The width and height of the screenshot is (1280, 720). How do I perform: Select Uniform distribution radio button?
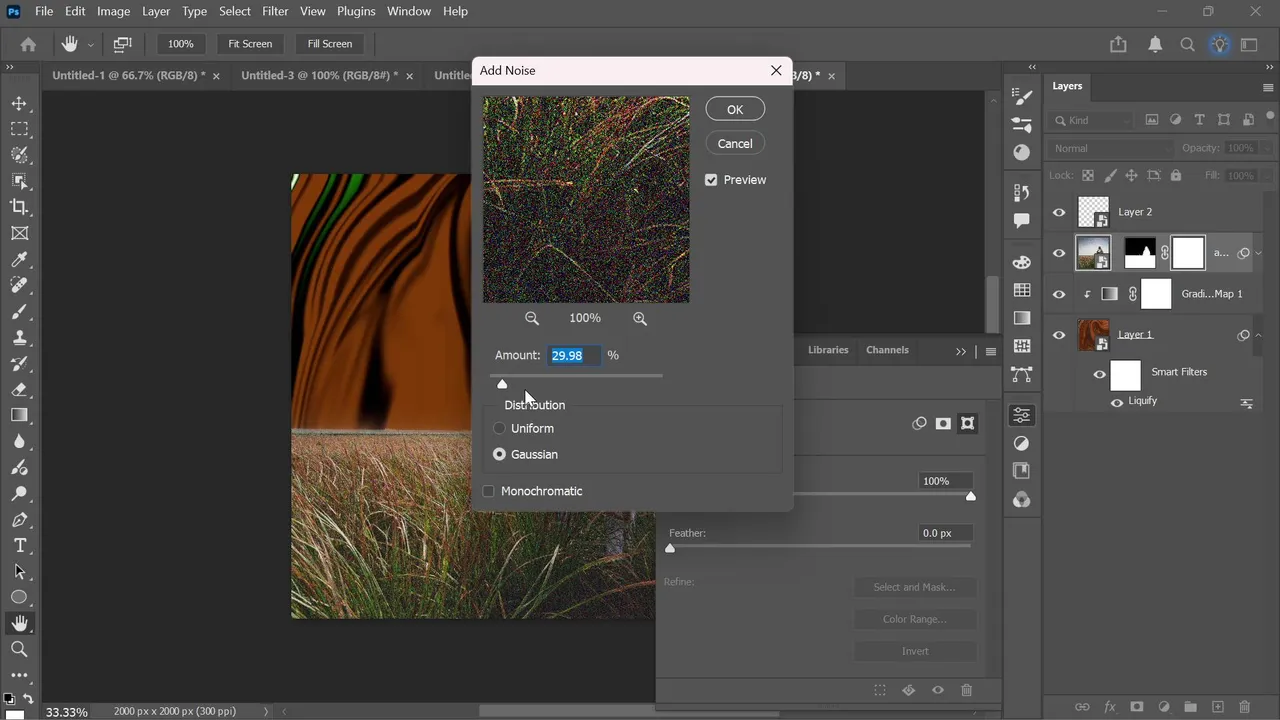[500, 428]
